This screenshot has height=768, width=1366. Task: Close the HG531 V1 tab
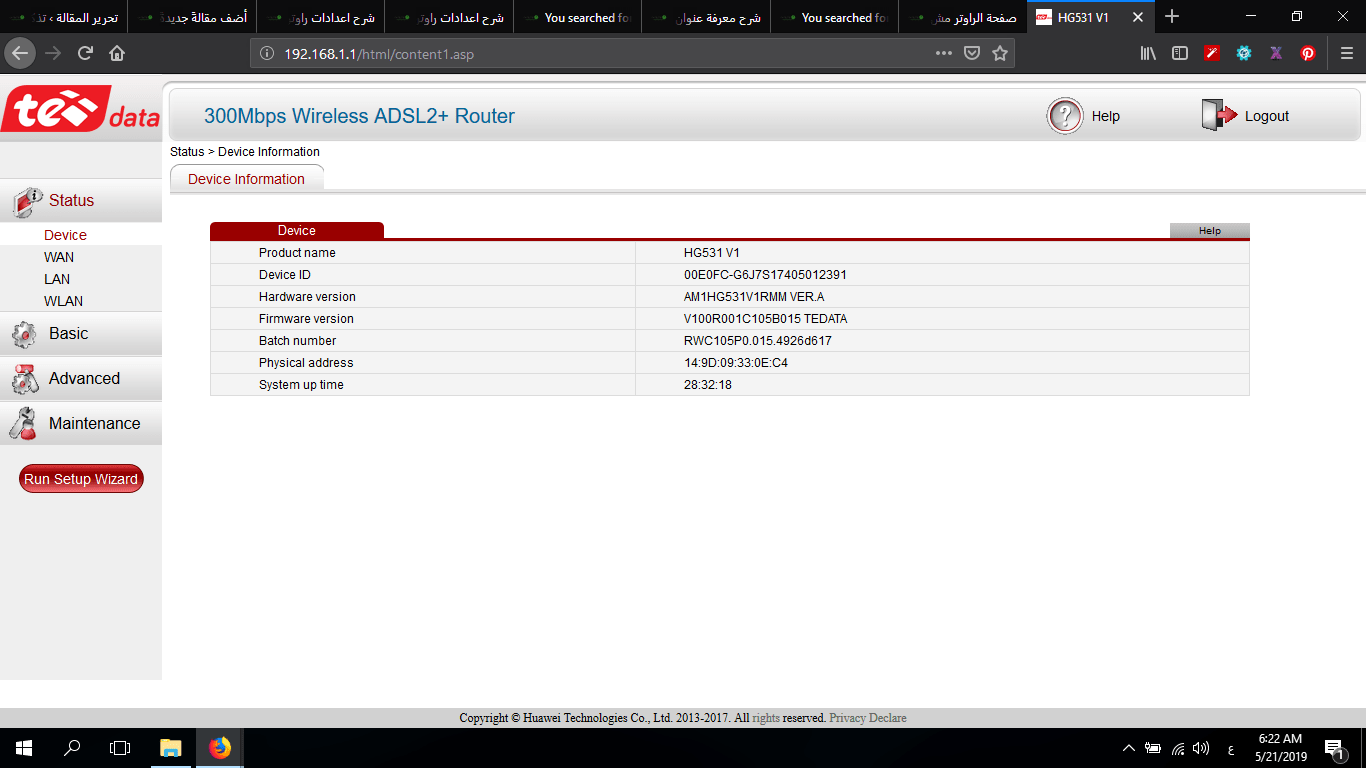coord(1137,17)
